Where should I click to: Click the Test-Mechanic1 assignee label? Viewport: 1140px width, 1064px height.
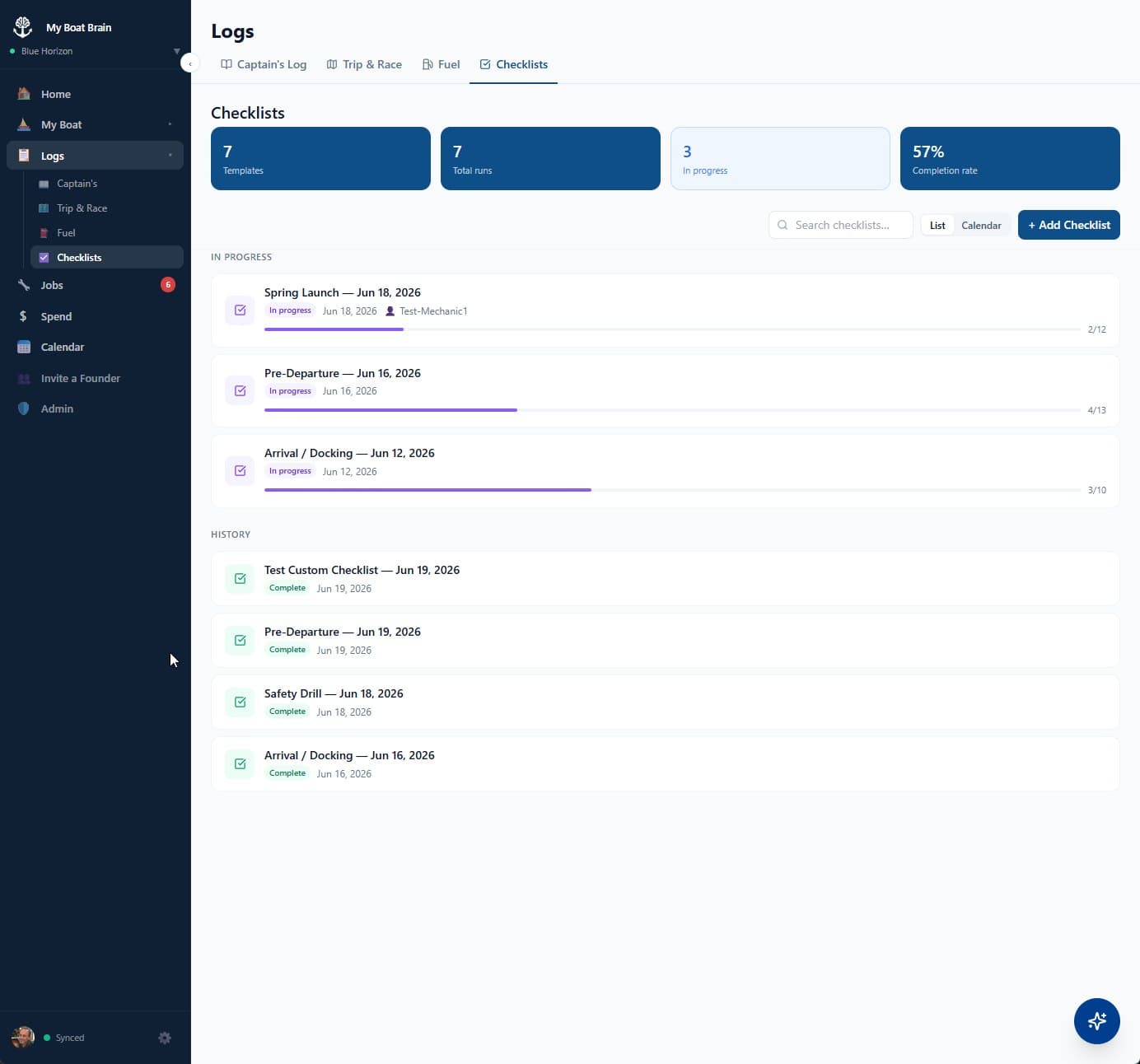pos(433,311)
